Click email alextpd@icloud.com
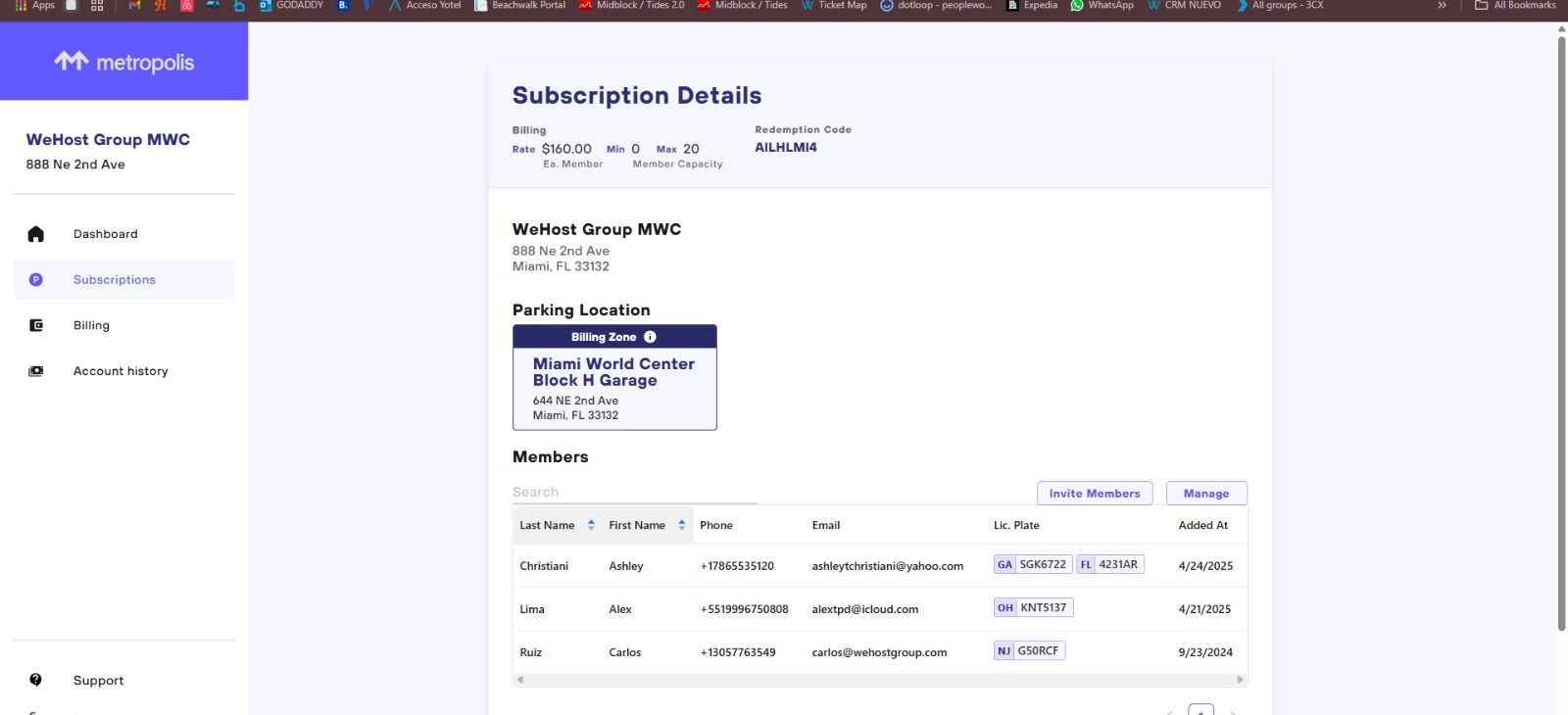Image resolution: width=1568 pixels, height=715 pixels. (864, 609)
